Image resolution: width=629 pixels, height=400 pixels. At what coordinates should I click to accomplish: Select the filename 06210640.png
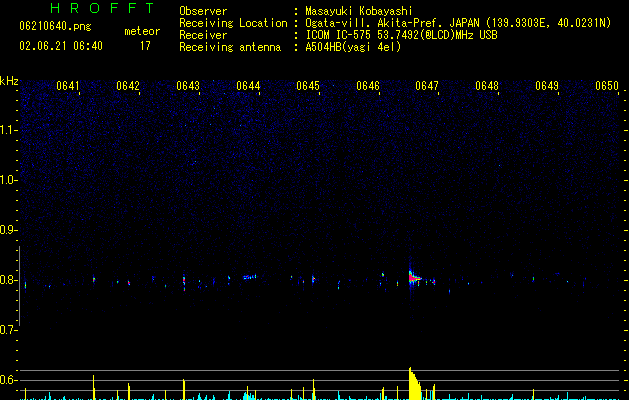coord(55,26)
